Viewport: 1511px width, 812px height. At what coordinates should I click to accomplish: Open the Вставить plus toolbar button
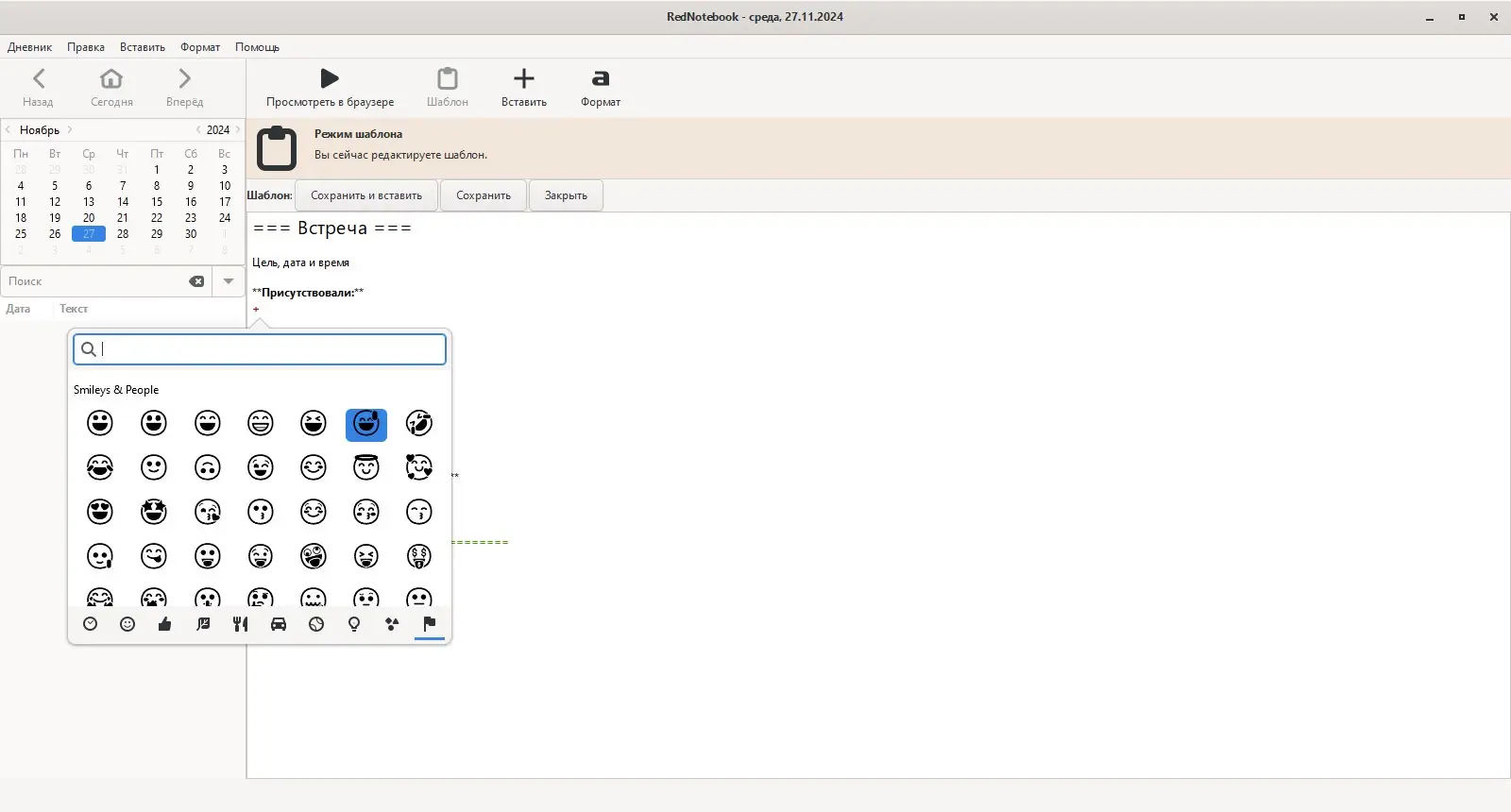[524, 88]
